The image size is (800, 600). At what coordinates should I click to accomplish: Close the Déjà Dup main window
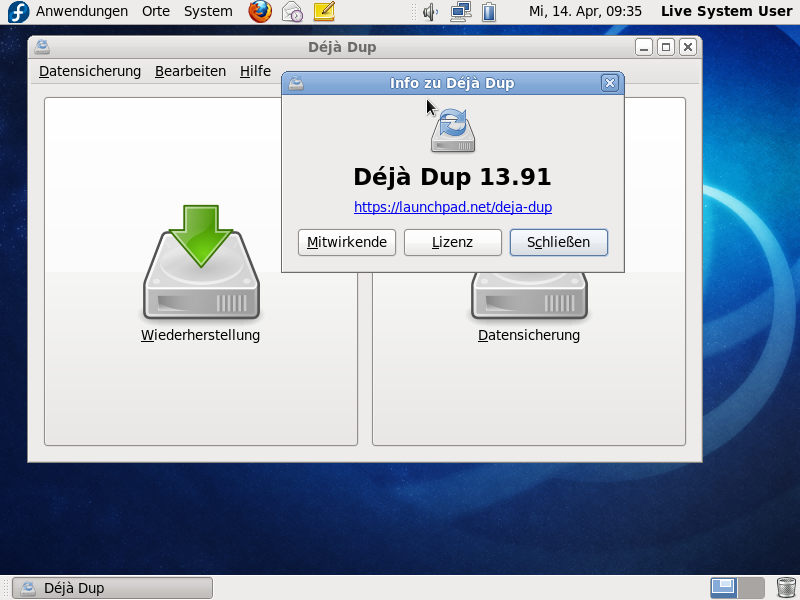coord(688,47)
